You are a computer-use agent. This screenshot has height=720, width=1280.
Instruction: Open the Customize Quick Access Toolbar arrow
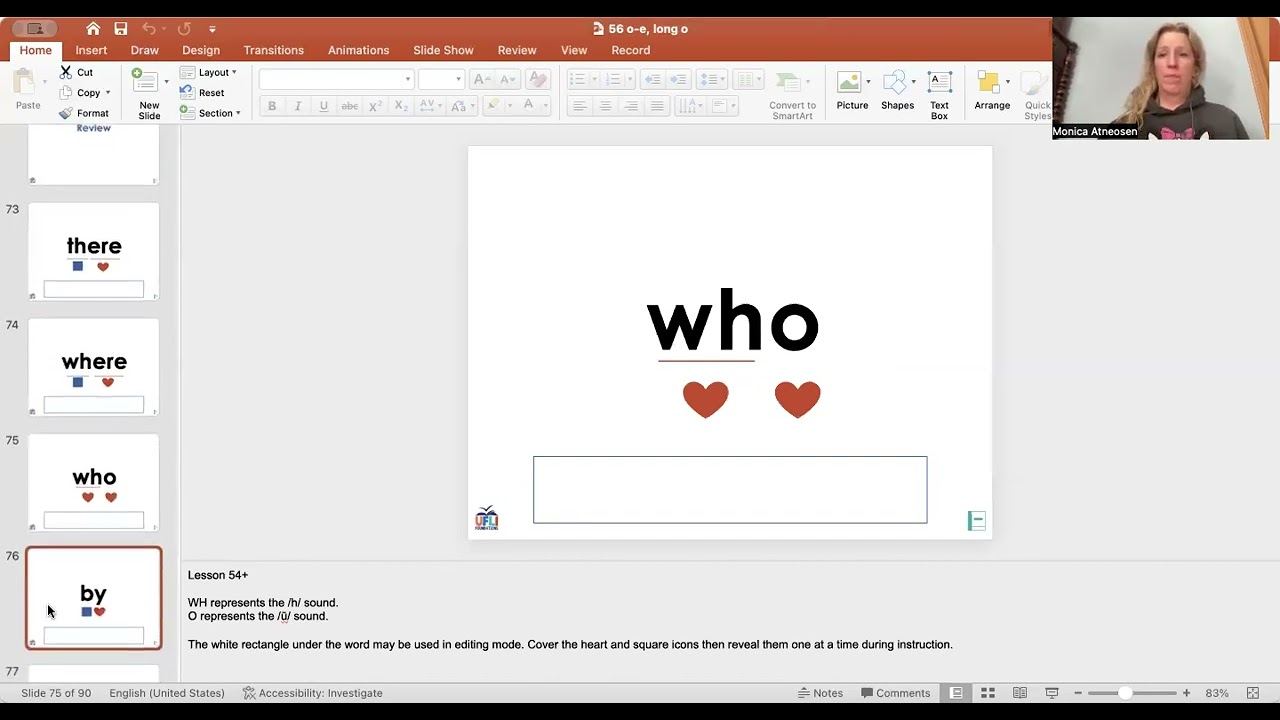(212, 29)
